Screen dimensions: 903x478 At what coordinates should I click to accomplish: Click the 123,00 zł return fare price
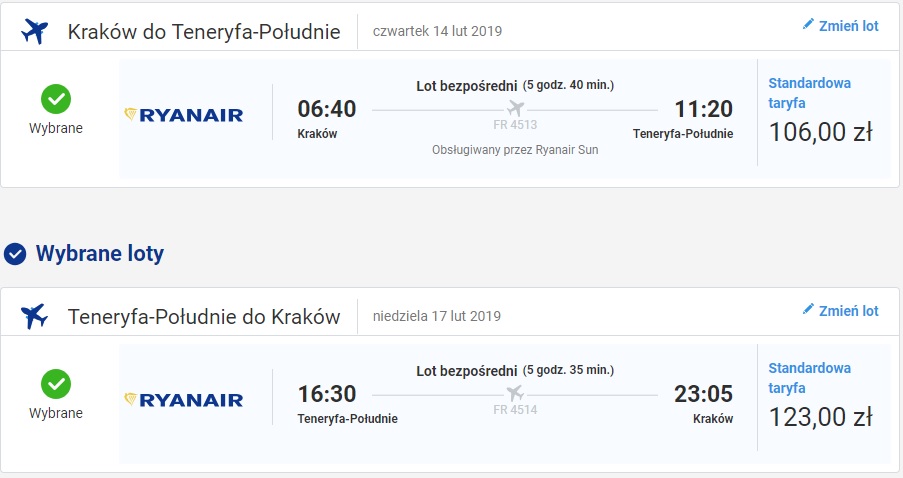[821, 417]
